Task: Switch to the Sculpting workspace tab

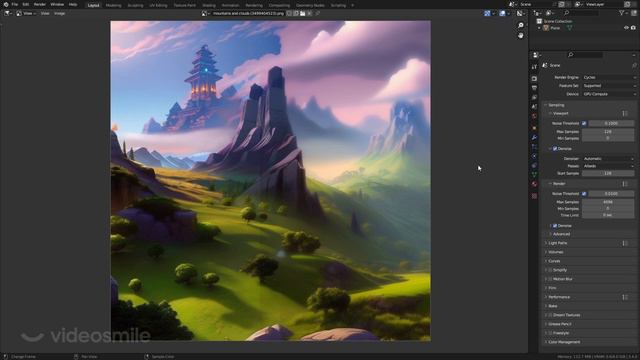Action: (x=135, y=5)
